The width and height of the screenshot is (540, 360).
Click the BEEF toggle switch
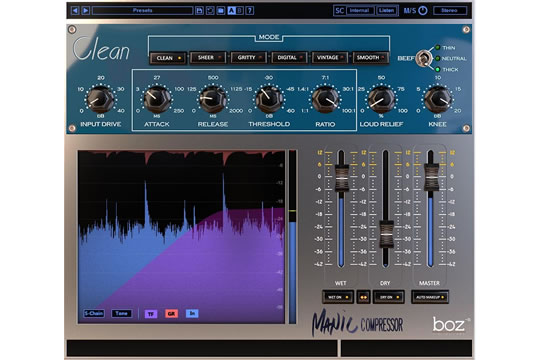(424, 59)
